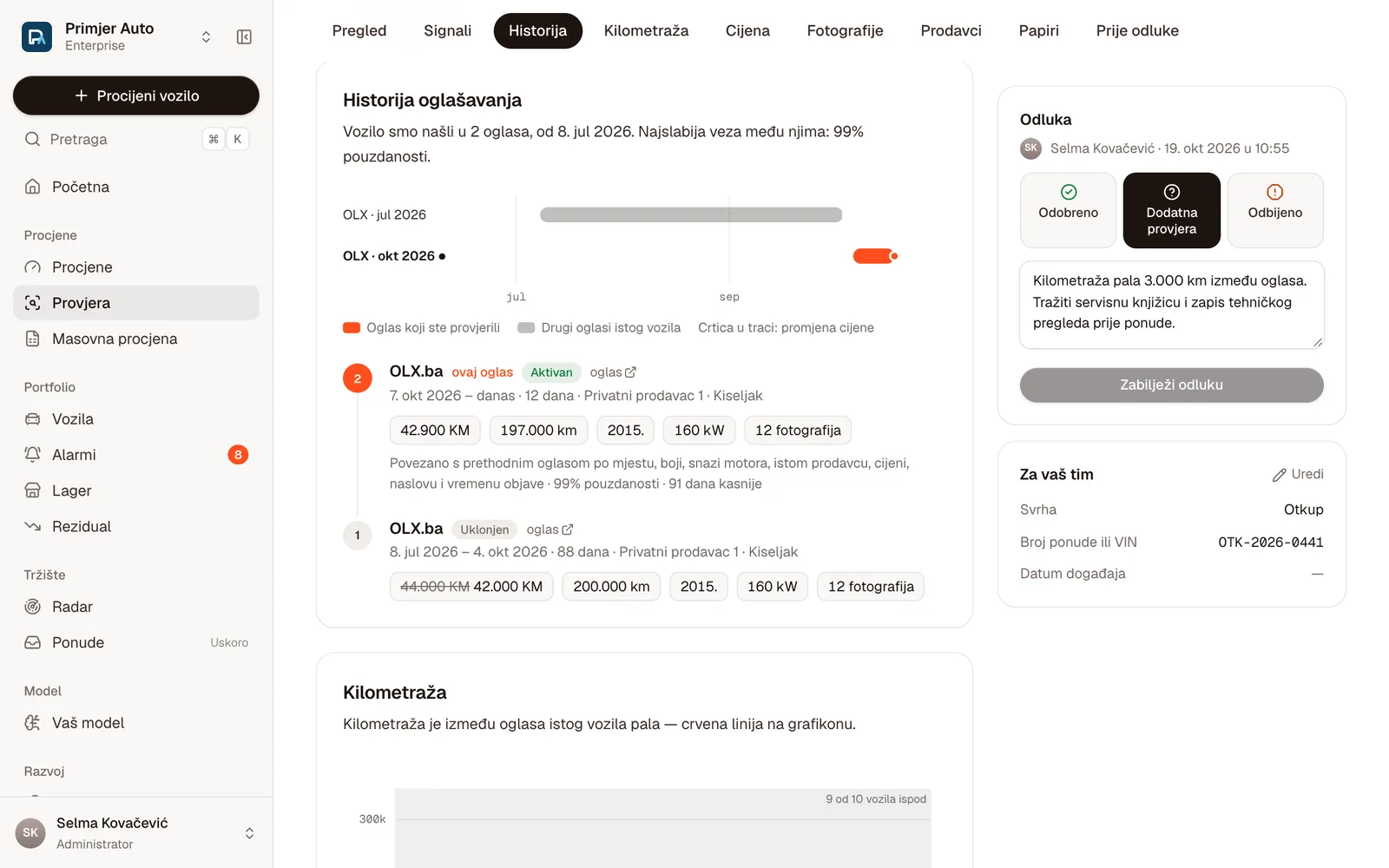1389x868 pixels.
Task: Open external link icon of Uklonjen oglas
Action: click(568, 529)
